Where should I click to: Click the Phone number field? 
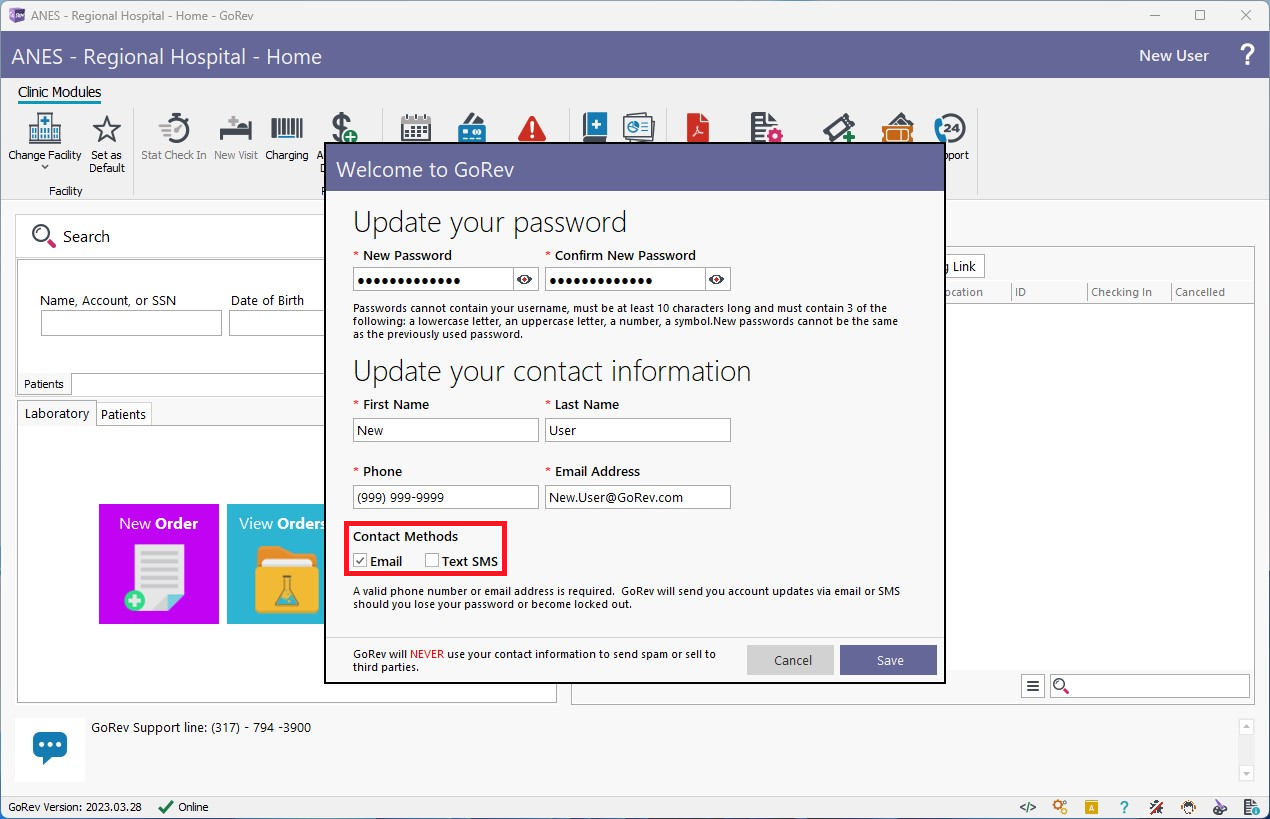pyautogui.click(x=446, y=497)
